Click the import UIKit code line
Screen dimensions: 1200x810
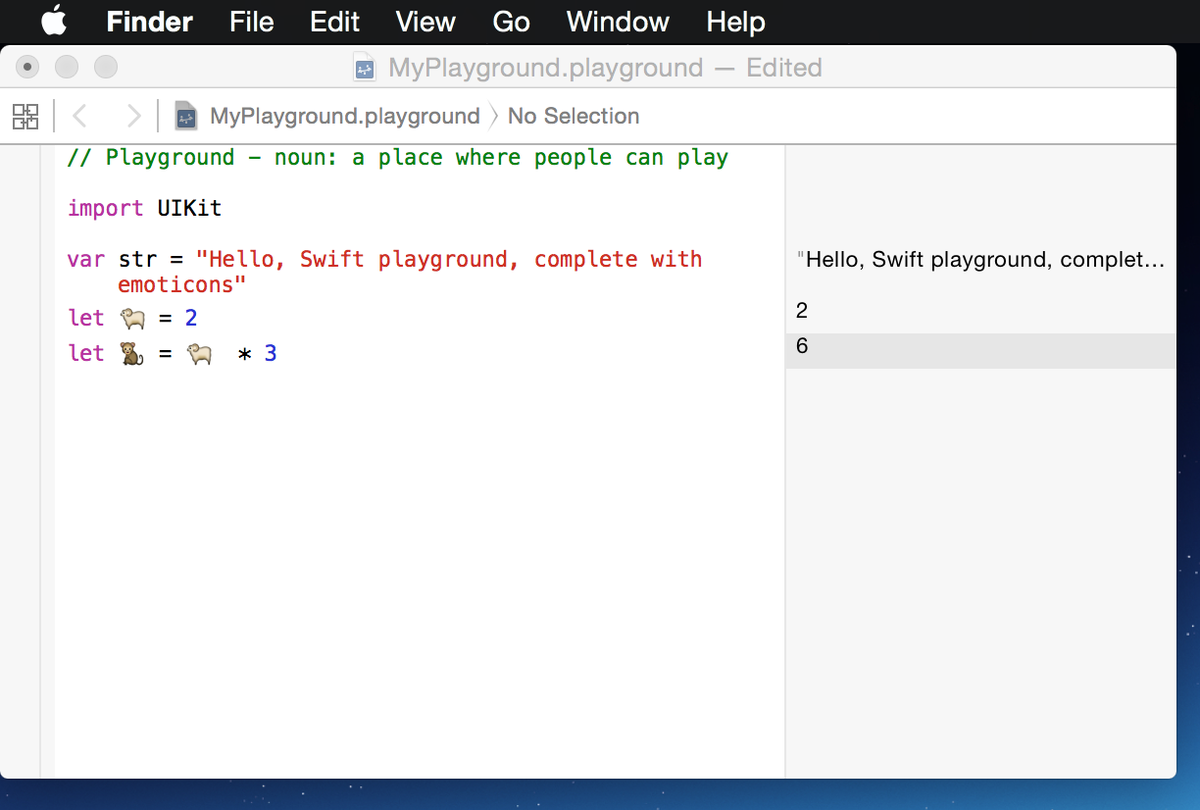(x=144, y=208)
